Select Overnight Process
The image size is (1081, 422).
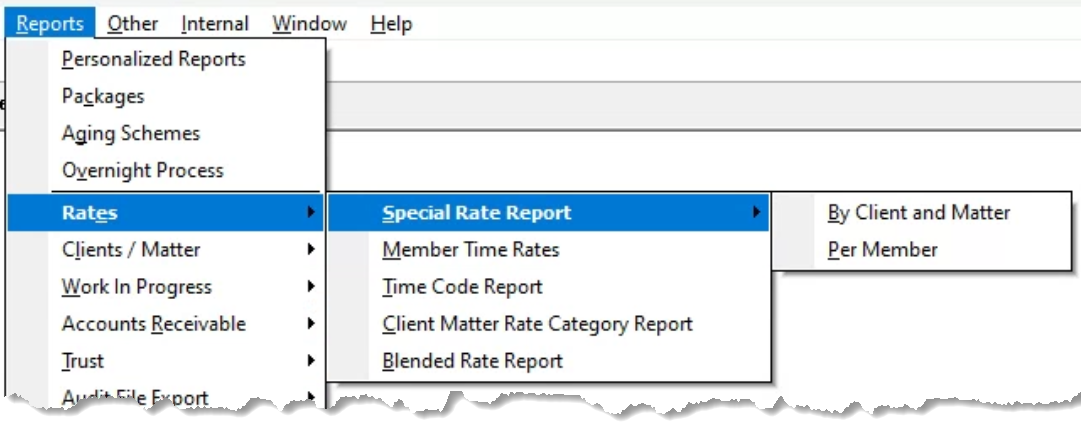point(165,170)
